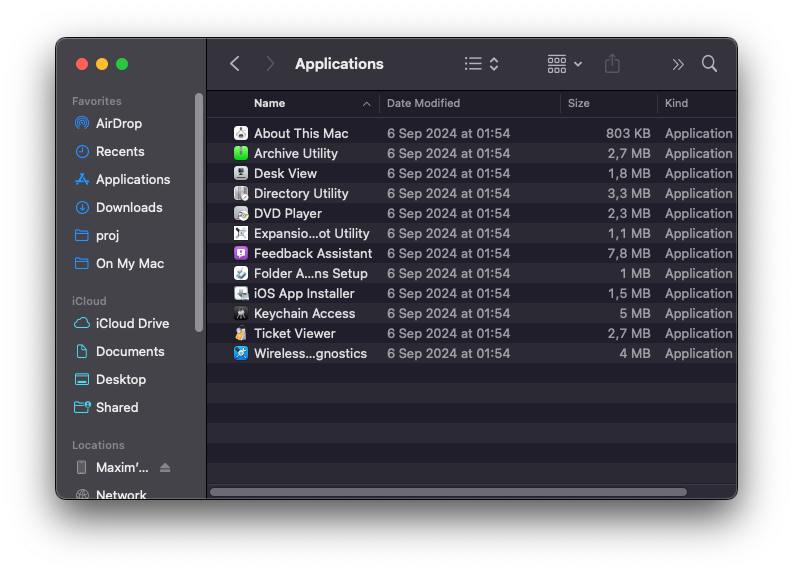Select the Directory Utility app icon

click(241, 193)
